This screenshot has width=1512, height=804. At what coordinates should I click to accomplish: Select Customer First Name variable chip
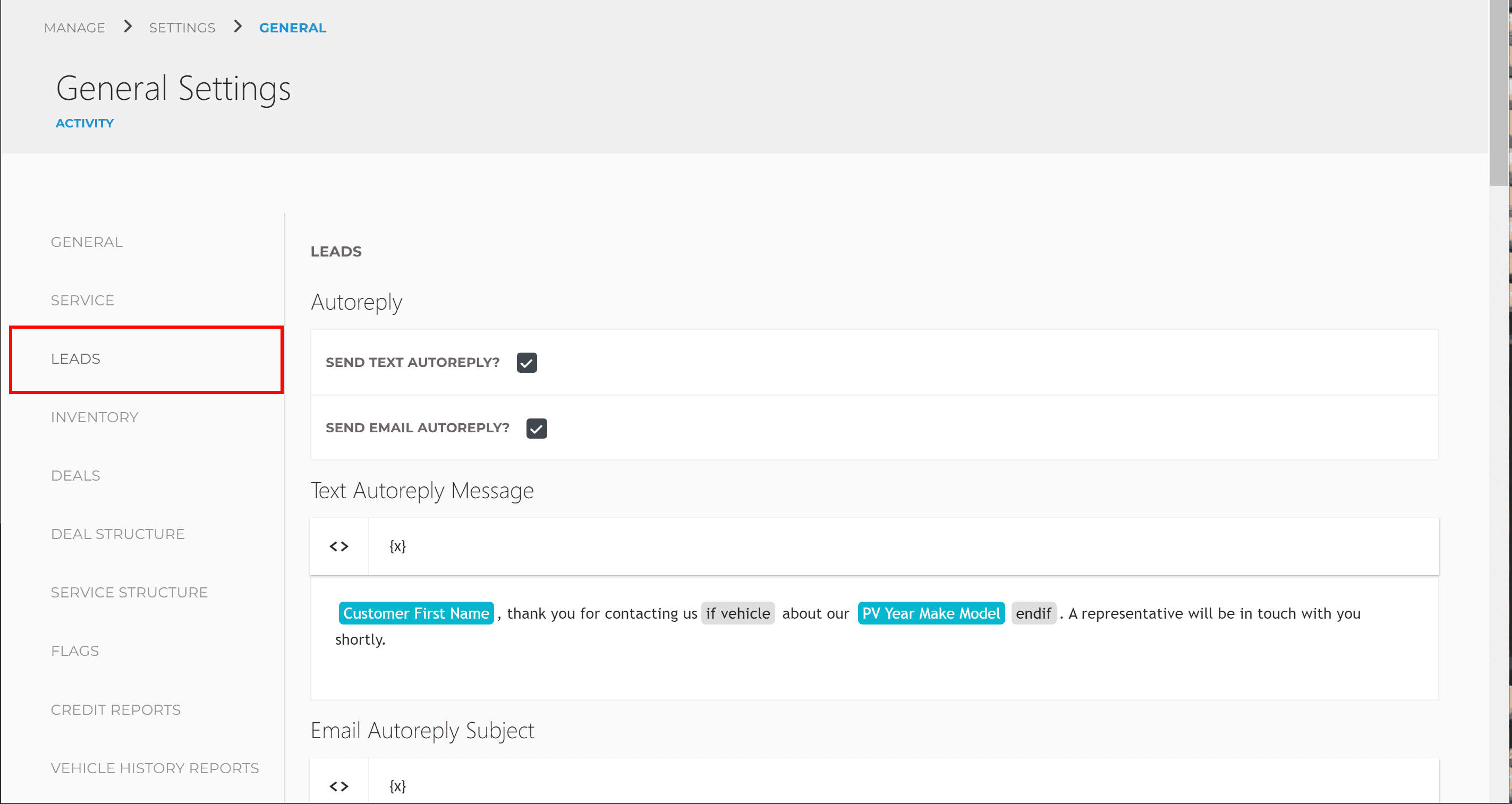coord(415,613)
